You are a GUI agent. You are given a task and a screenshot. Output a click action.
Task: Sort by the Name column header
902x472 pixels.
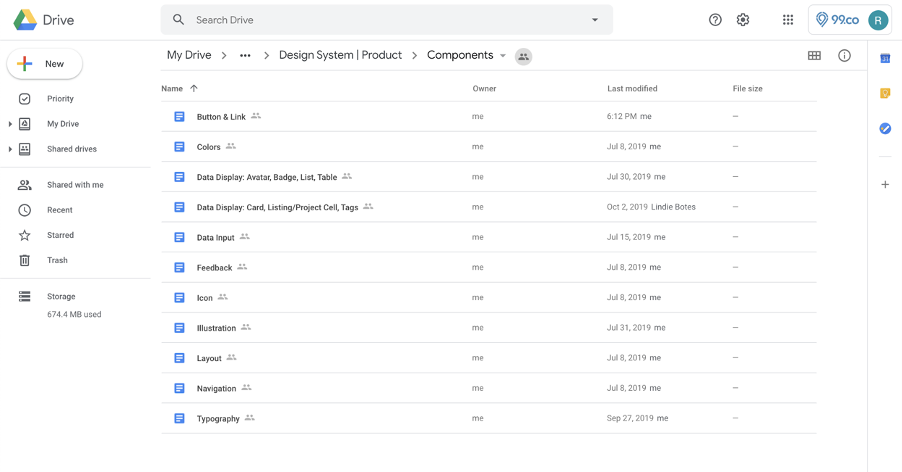[x=172, y=89]
